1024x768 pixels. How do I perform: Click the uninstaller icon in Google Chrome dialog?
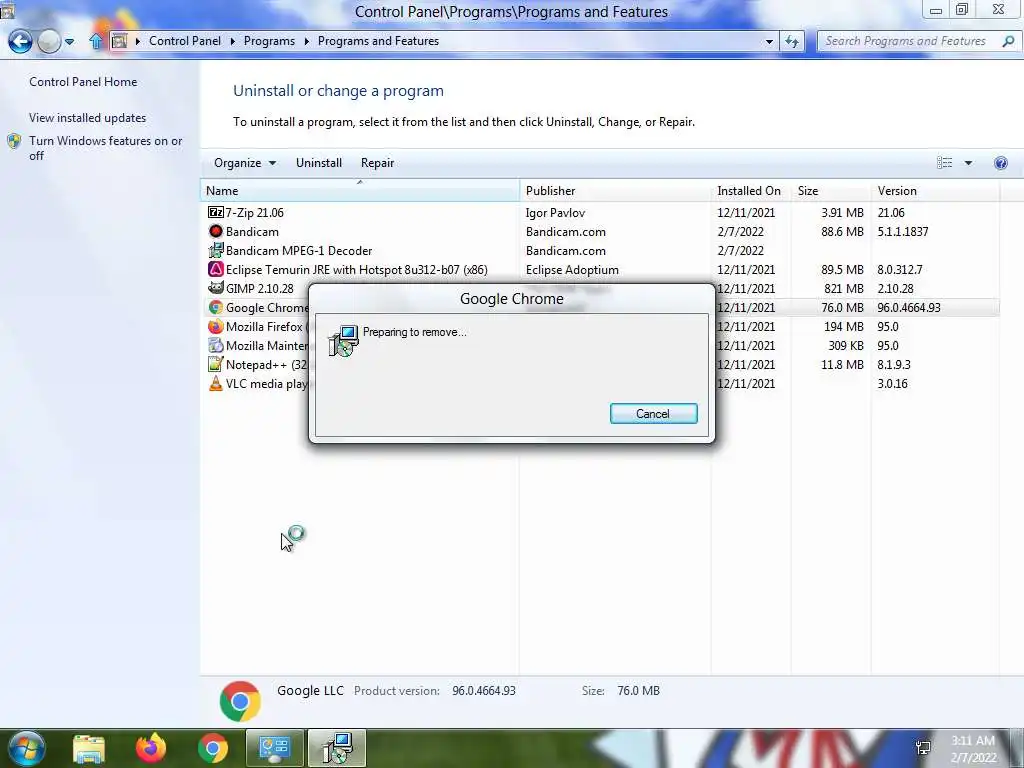point(344,340)
